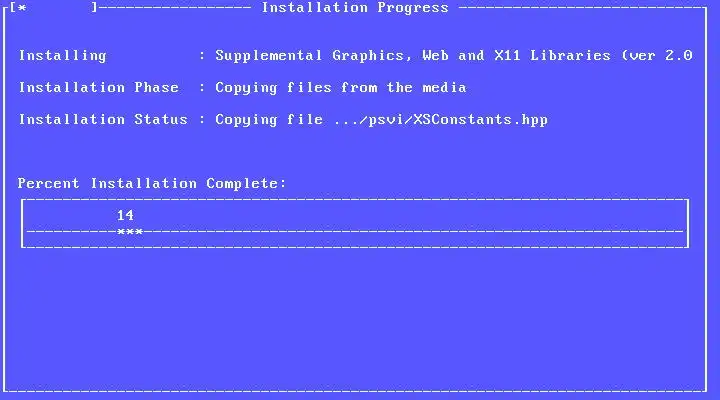Click the word 'Progress' in the title
The width and height of the screenshot is (720, 400).
[x=413, y=8]
